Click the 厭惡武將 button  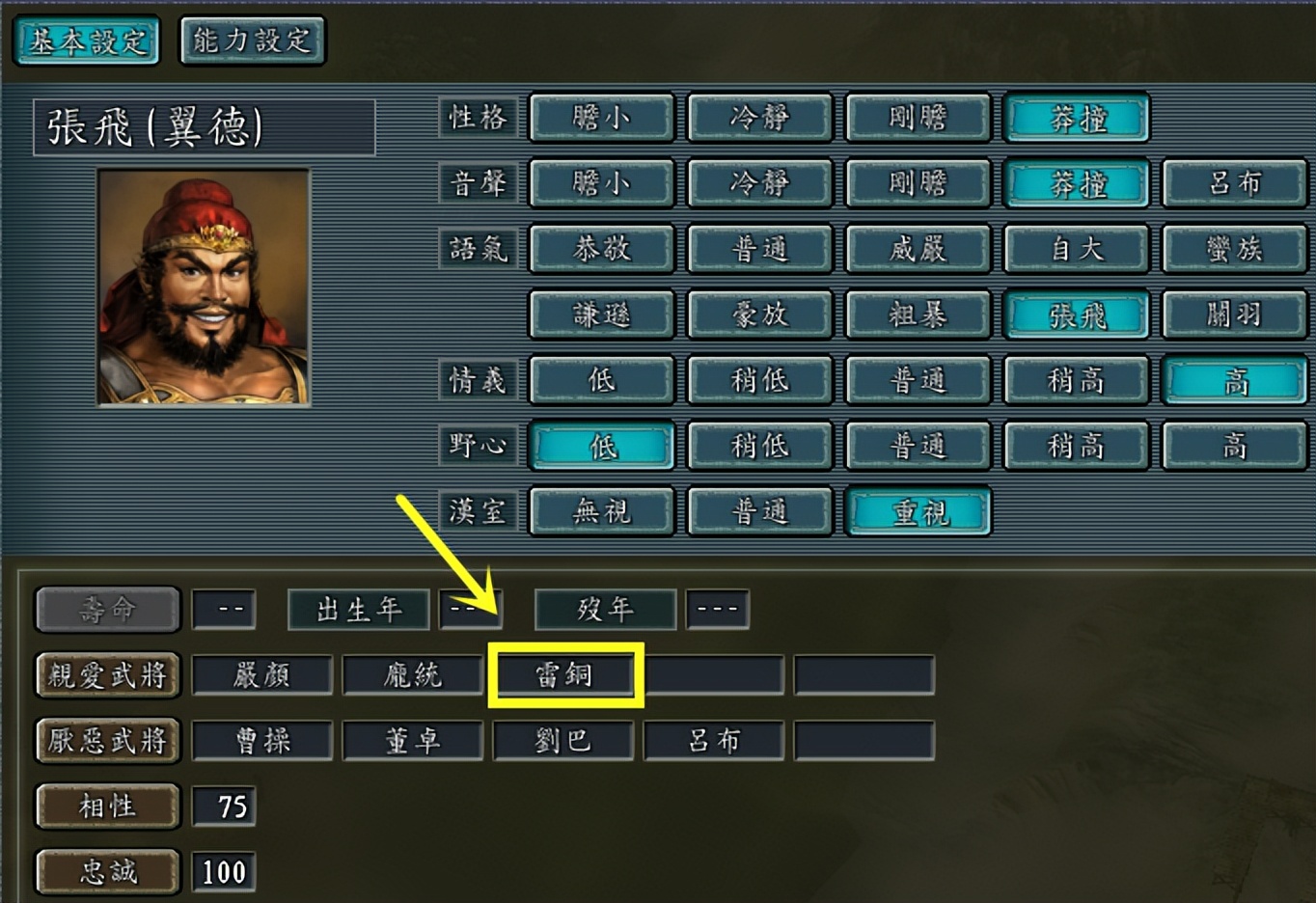pyautogui.click(x=108, y=741)
